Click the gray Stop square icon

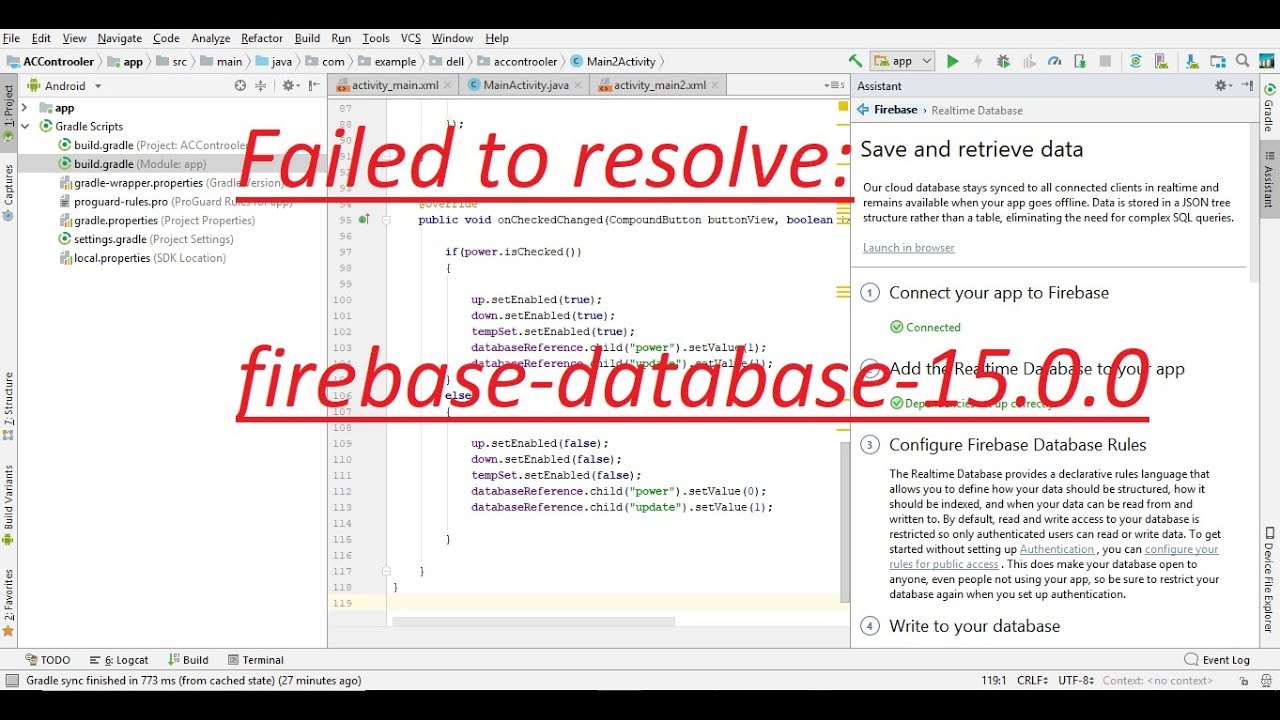(x=1105, y=61)
